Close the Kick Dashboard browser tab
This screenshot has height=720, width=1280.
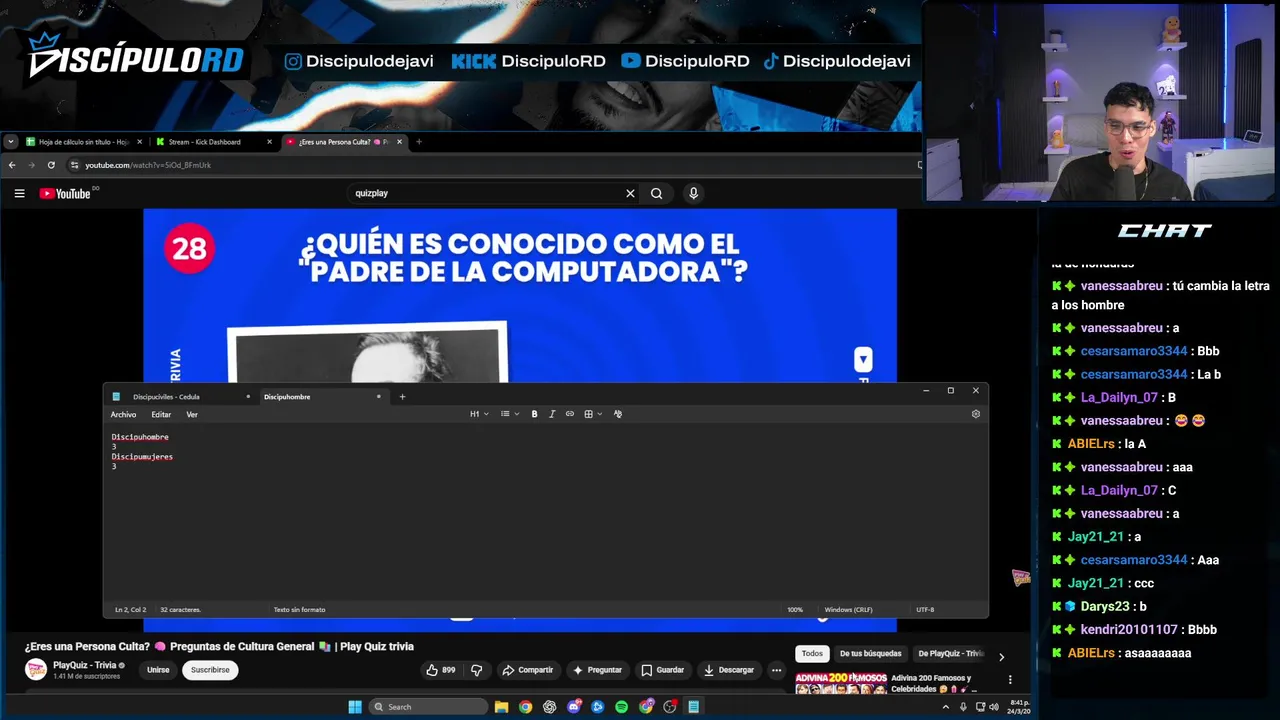tap(269, 142)
